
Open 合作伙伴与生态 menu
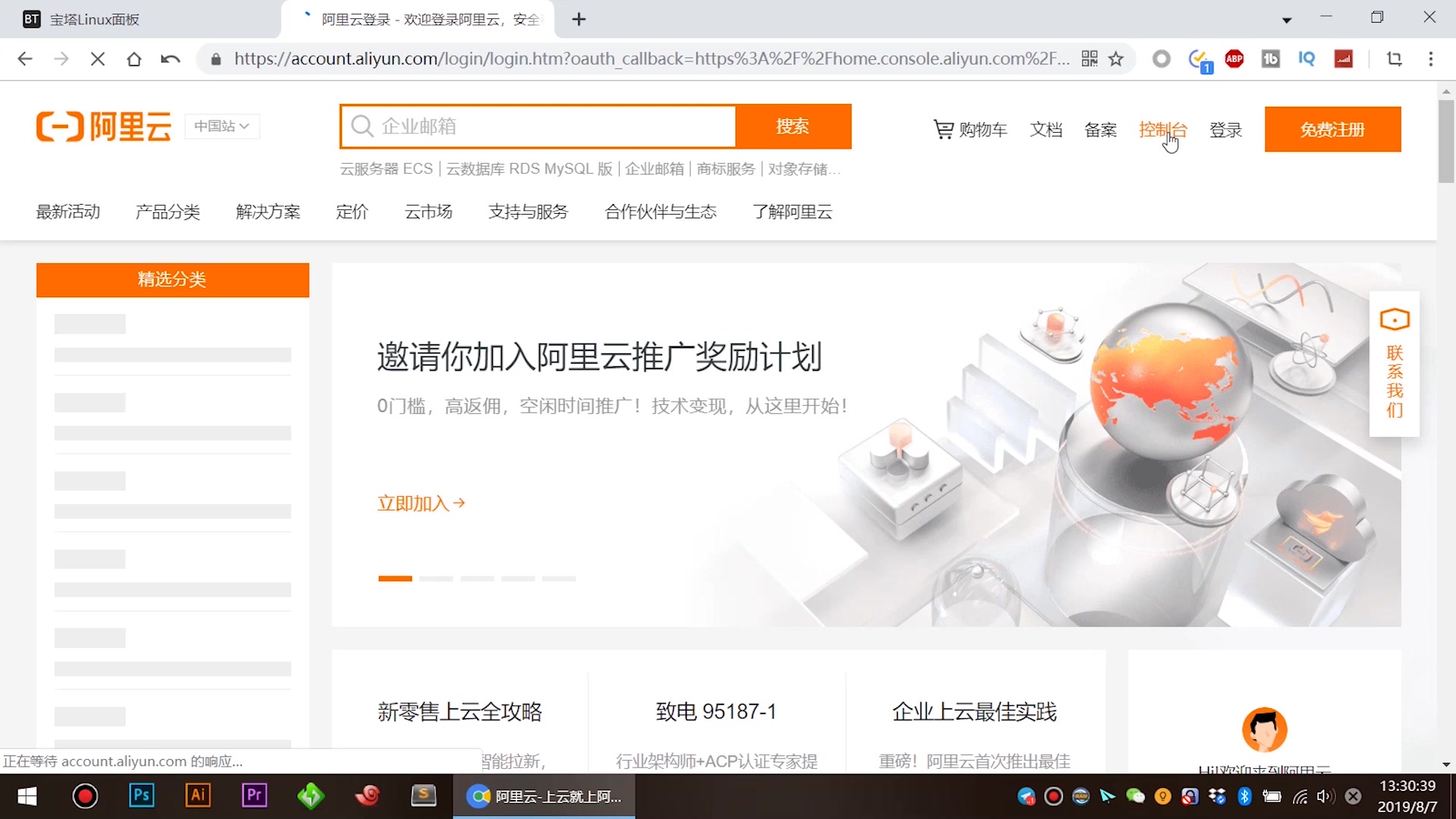pos(661,212)
